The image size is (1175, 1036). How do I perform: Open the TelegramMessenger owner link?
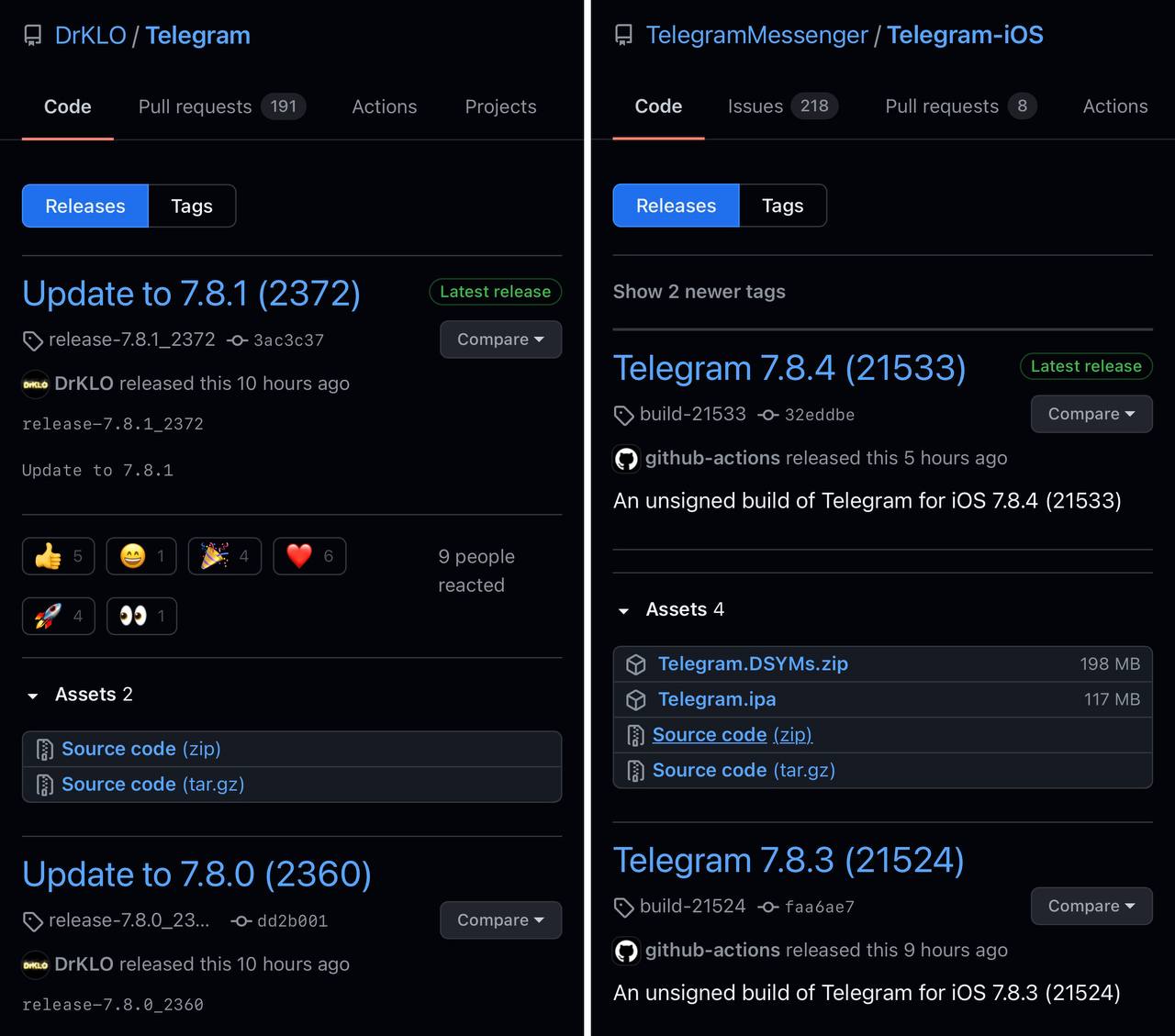coord(756,36)
